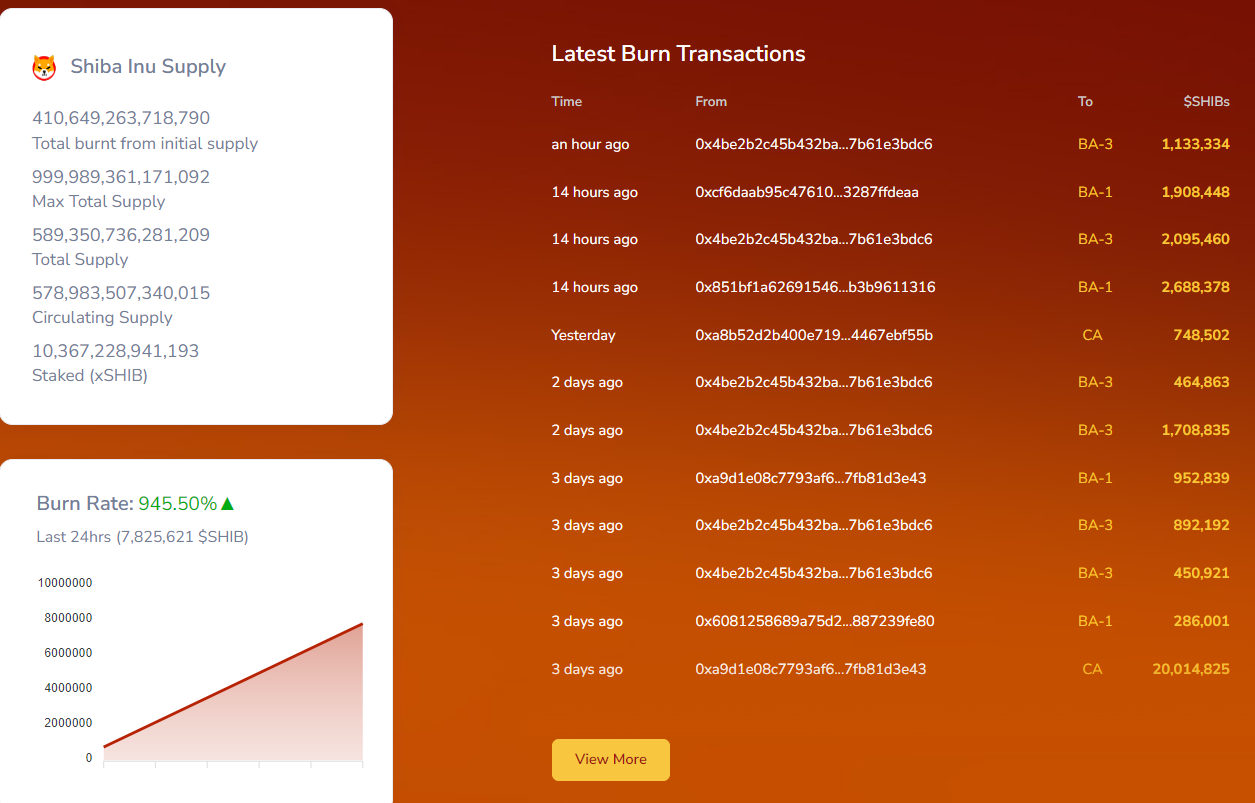This screenshot has width=1255, height=803.
Task: Select the 1,708,835 burn amount
Action: pyautogui.click(x=1196, y=430)
